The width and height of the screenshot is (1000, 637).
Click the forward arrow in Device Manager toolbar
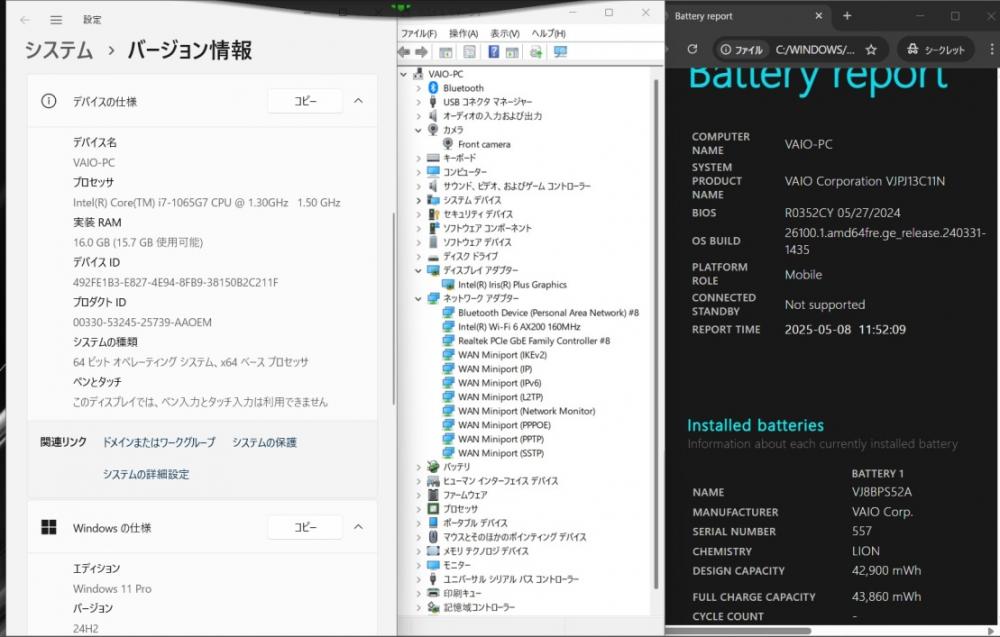(x=422, y=52)
